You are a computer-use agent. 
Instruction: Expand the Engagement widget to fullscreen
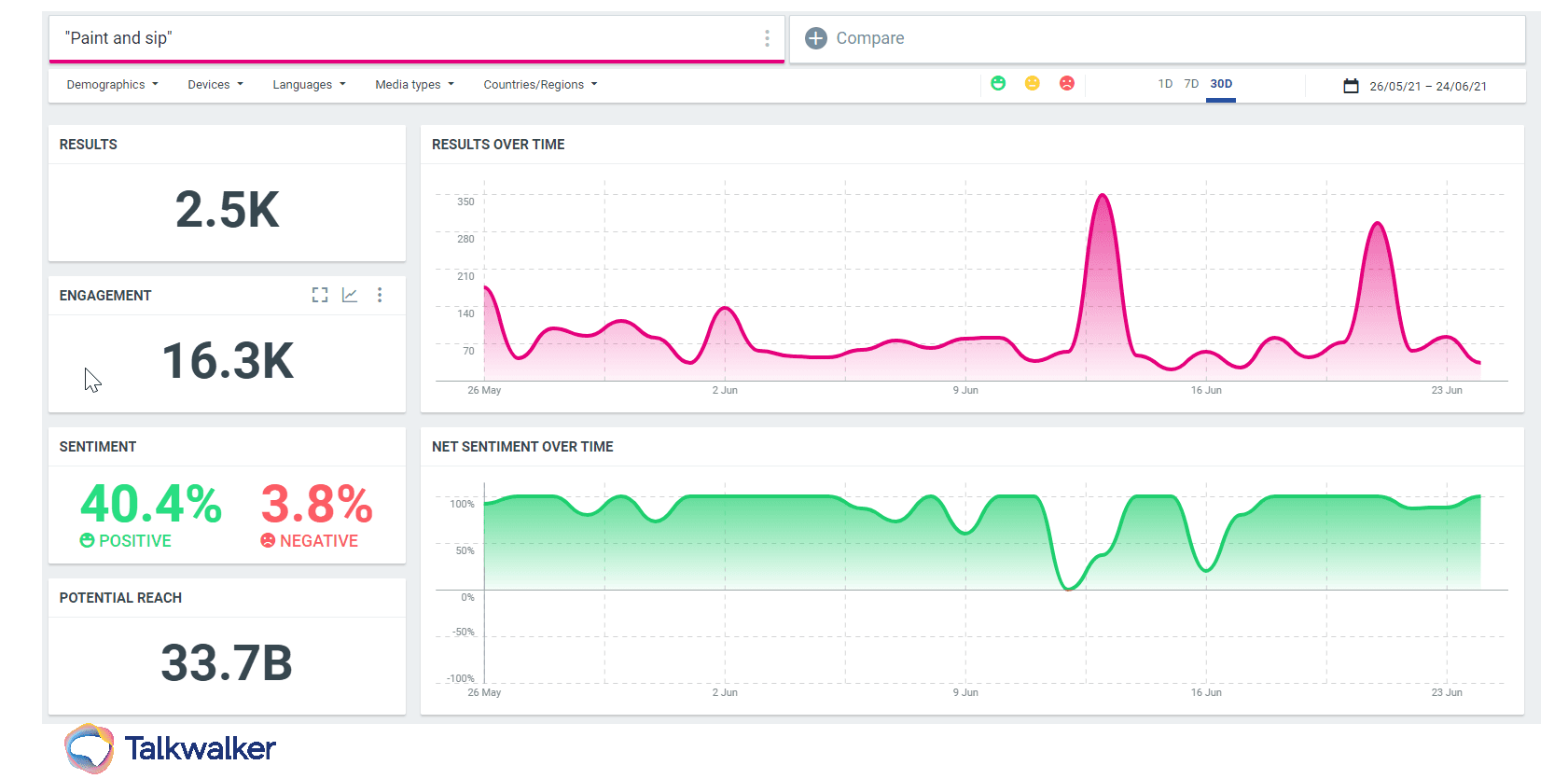tap(320, 295)
